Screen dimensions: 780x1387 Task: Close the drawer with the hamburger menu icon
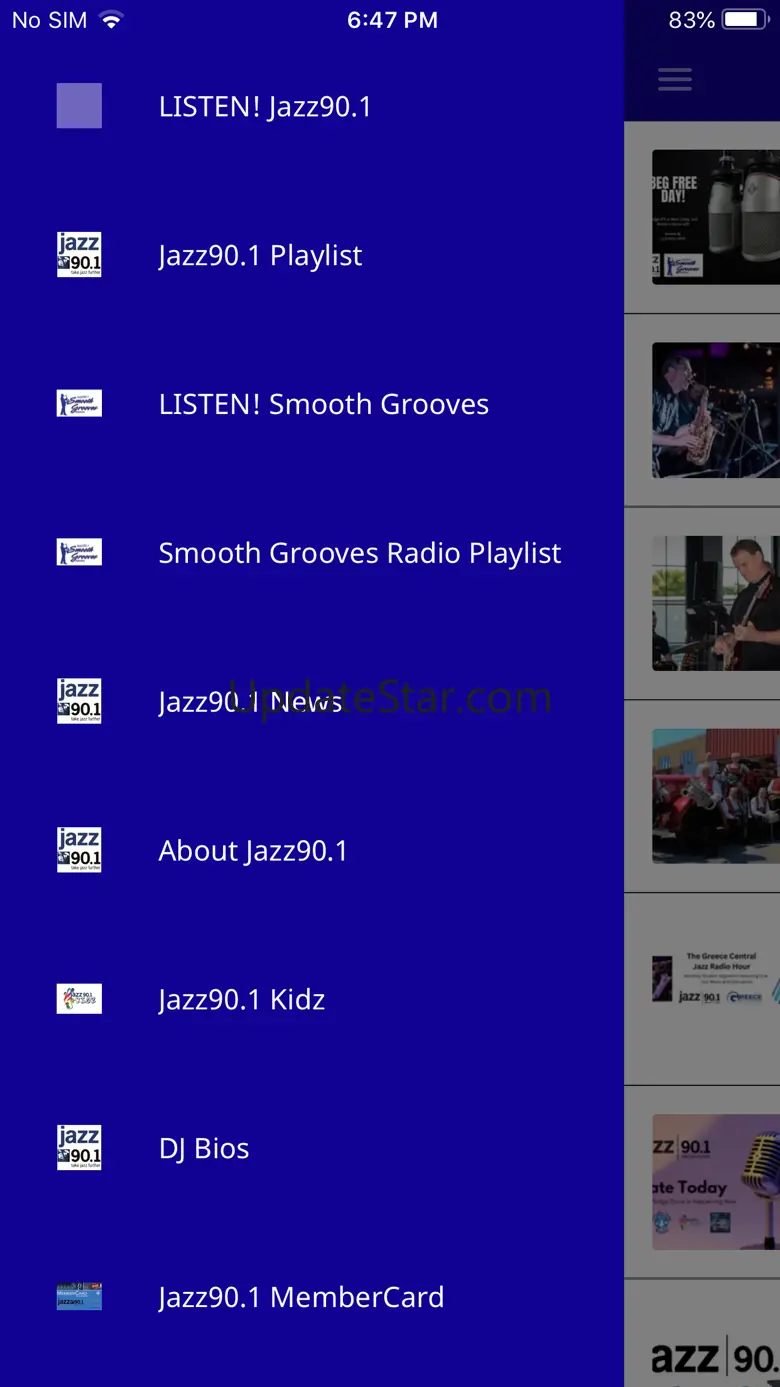point(675,79)
